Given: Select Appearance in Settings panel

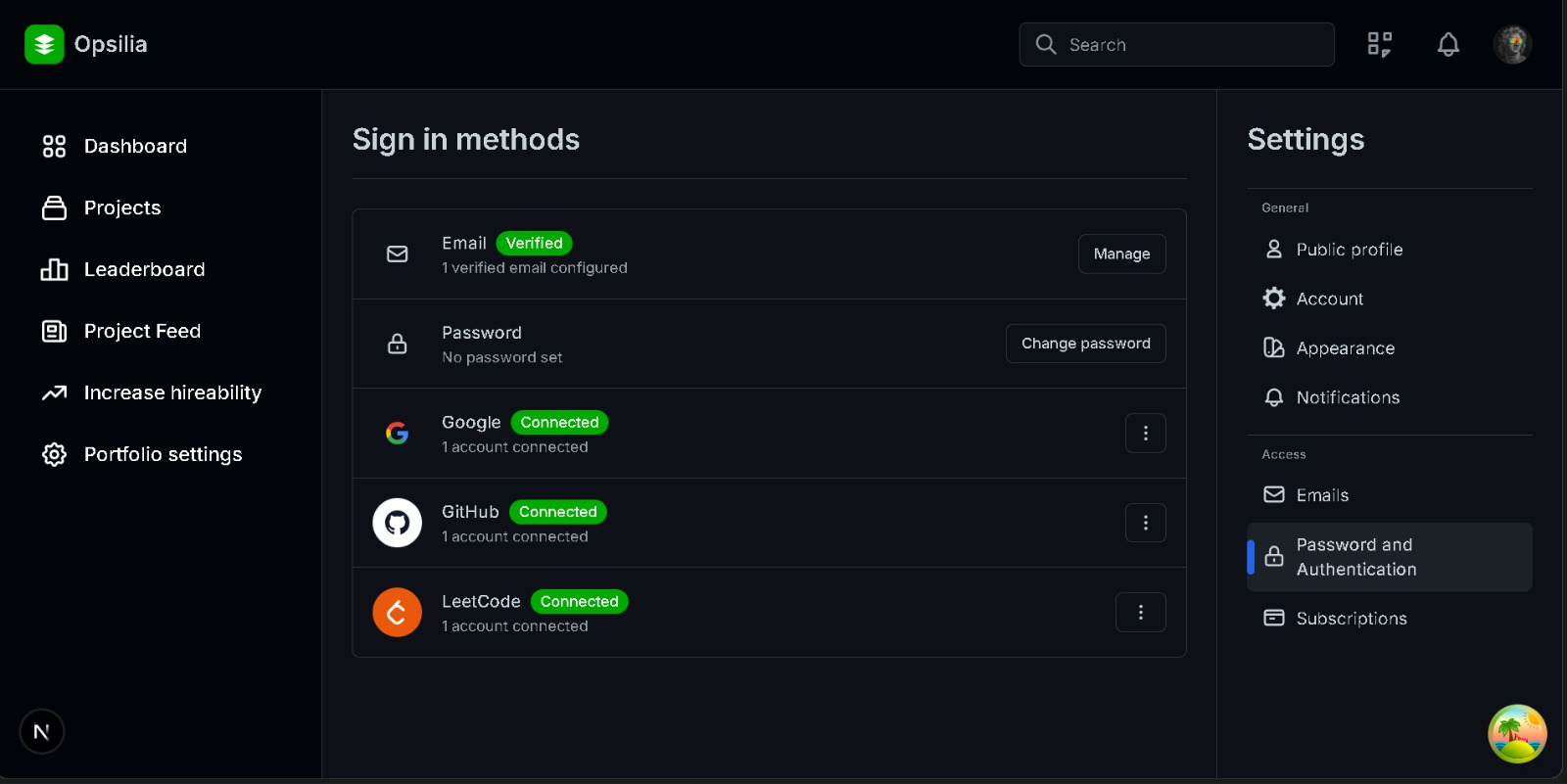Looking at the screenshot, I should [1345, 348].
